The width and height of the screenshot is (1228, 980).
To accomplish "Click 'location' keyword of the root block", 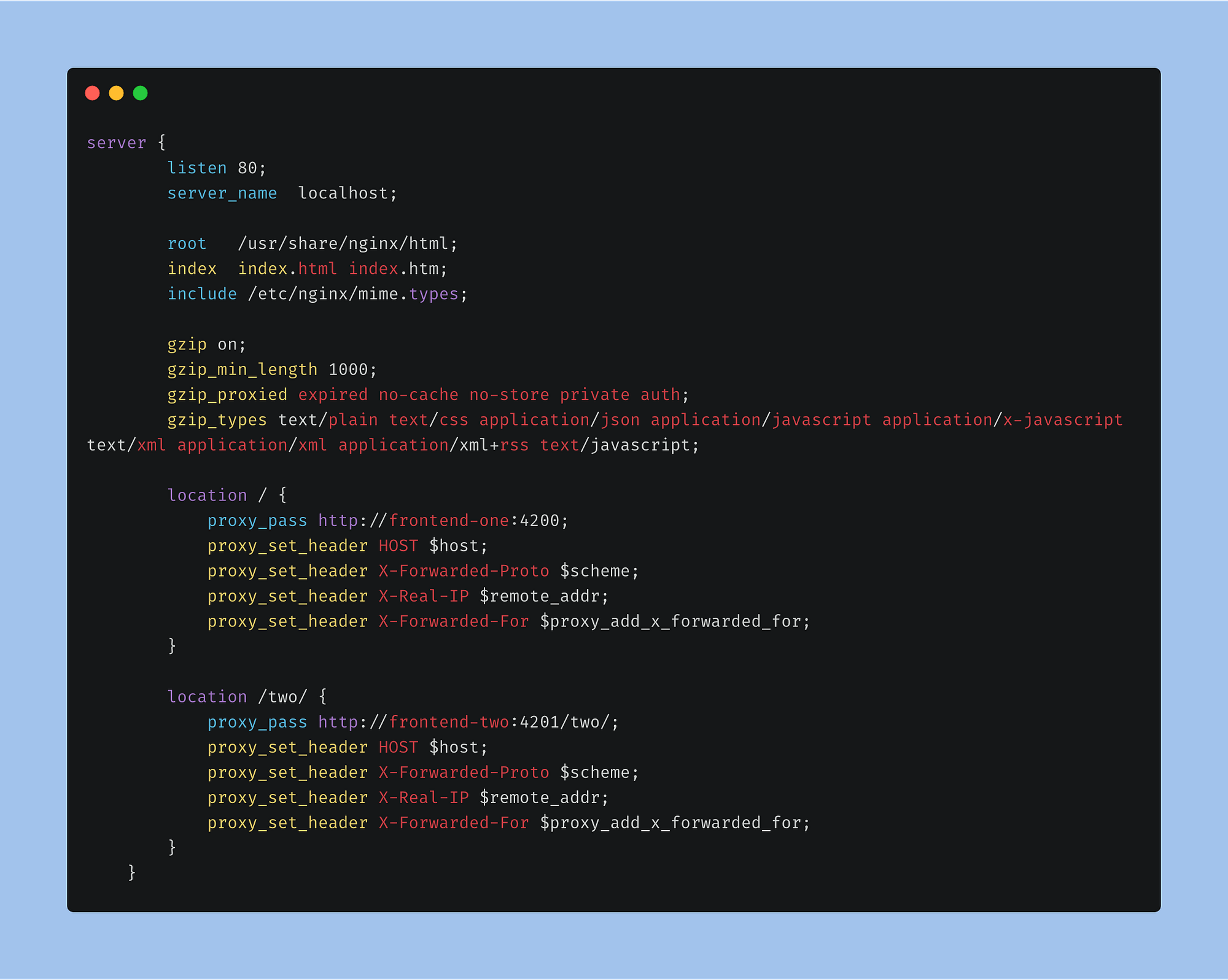I will 207,496.
